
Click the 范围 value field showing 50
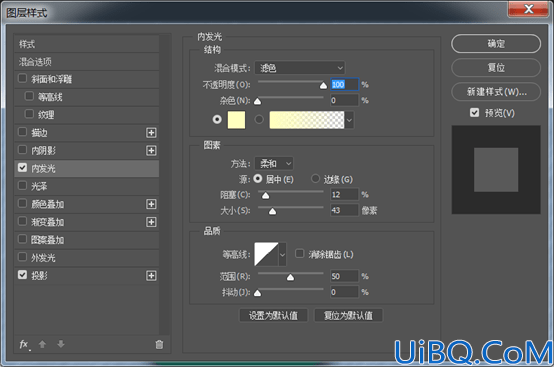pyautogui.click(x=344, y=276)
